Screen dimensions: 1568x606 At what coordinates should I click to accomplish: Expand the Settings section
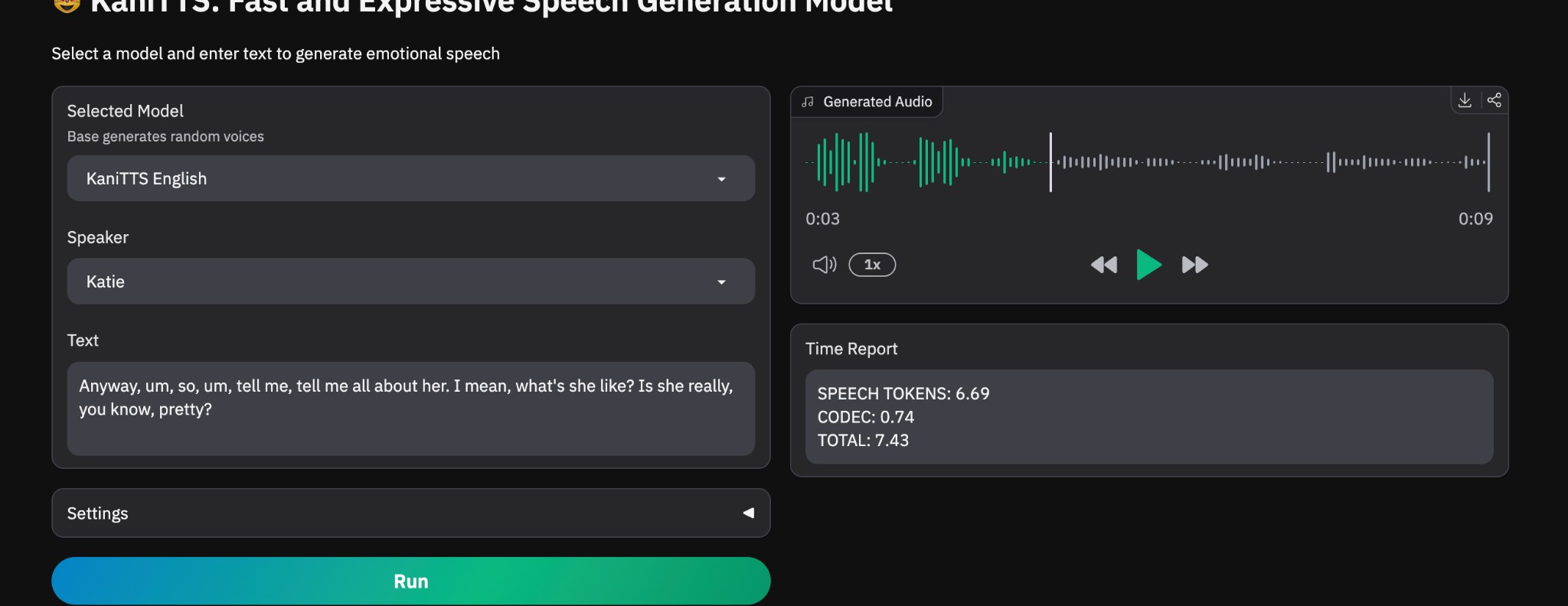pos(410,513)
